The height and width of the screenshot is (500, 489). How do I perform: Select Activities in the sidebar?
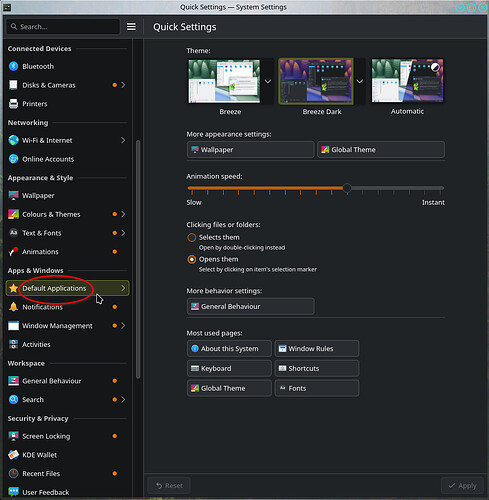click(67, 344)
